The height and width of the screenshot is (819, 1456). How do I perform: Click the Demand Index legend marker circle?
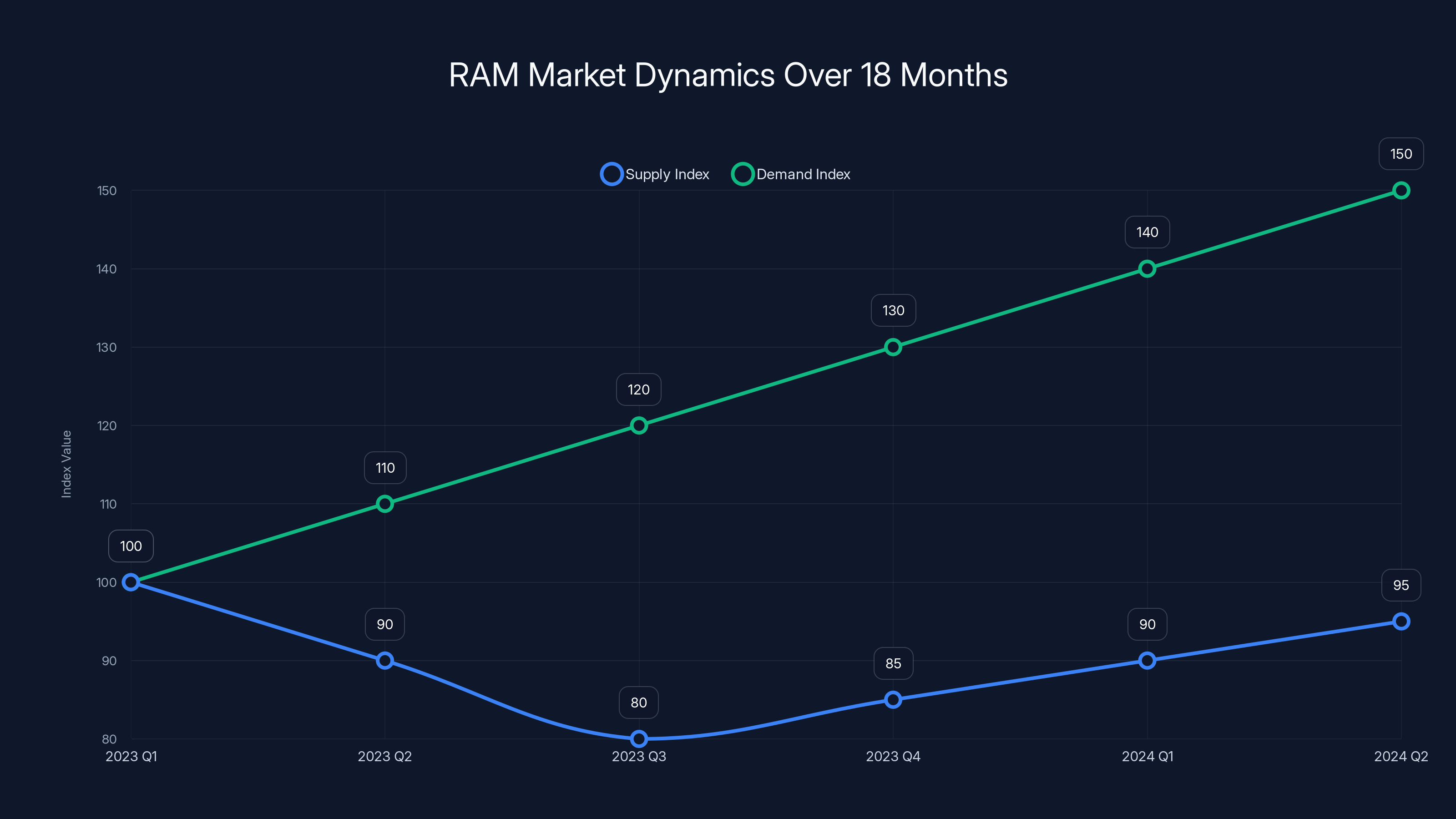click(743, 174)
